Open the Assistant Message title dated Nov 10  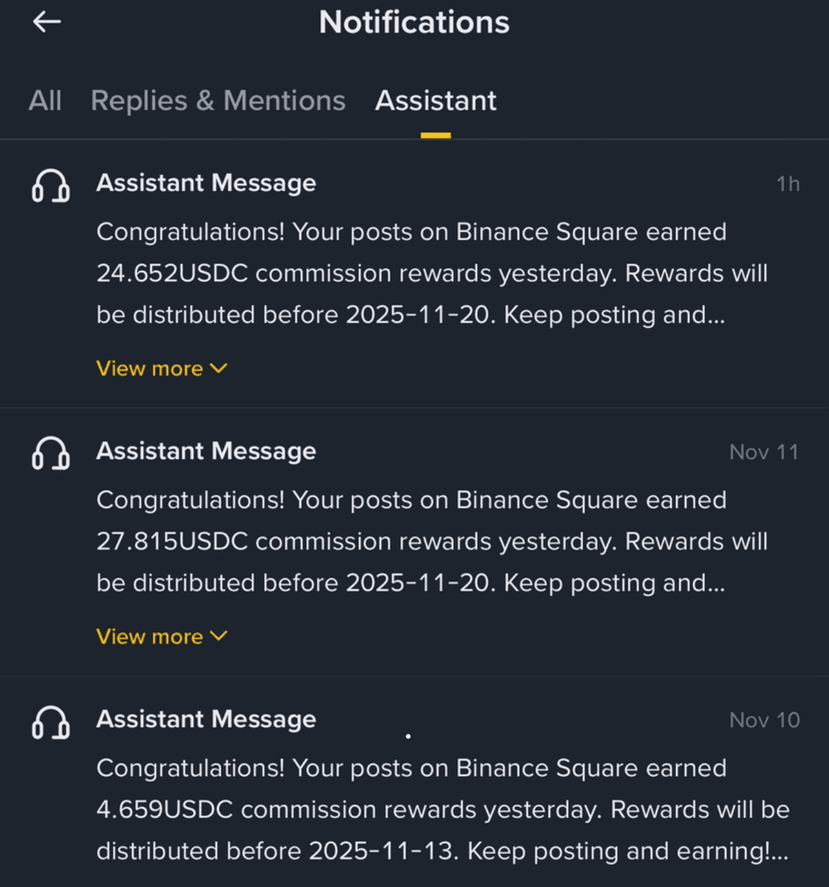click(x=206, y=719)
